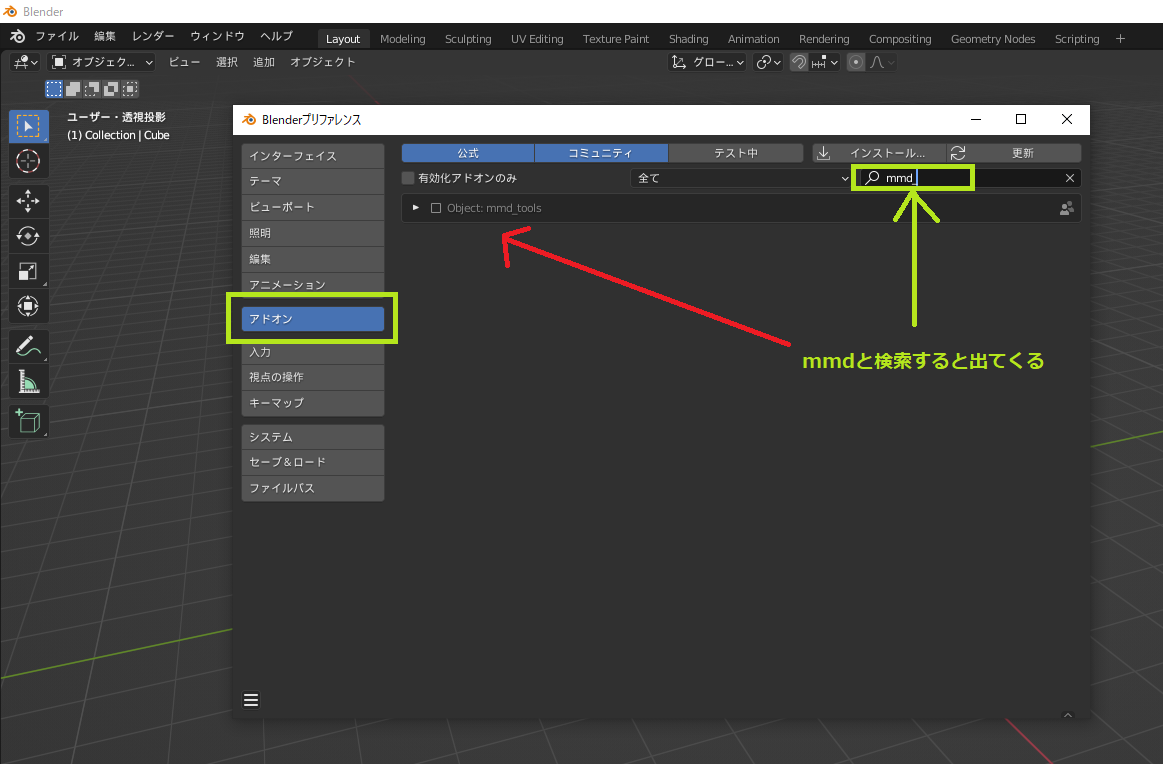This screenshot has width=1163, height=764.
Task: Click the Refresh addons icon
Action: point(958,153)
